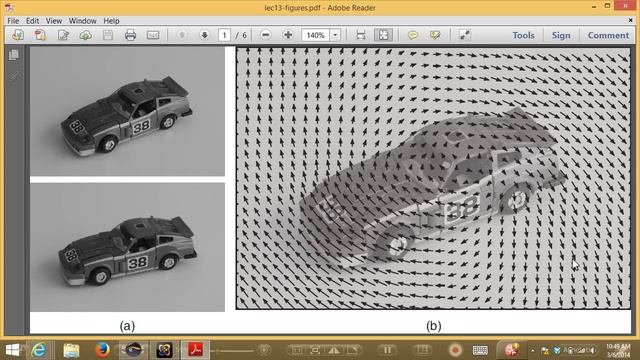This screenshot has width=640, height=360.
Task: Open Firefox from the taskbar
Action: pos(102,350)
